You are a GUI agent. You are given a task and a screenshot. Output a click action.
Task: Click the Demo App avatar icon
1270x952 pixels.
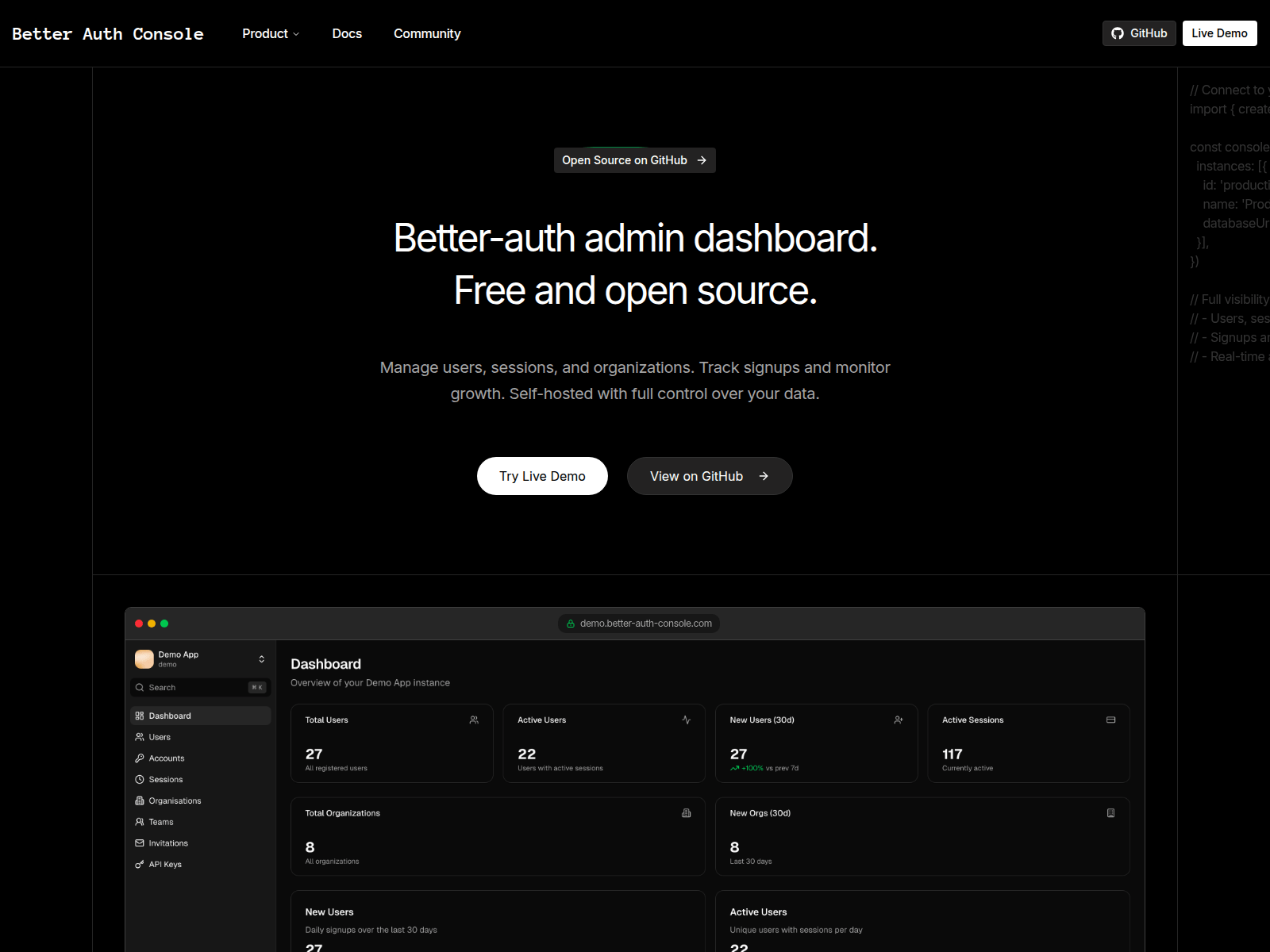[144, 659]
